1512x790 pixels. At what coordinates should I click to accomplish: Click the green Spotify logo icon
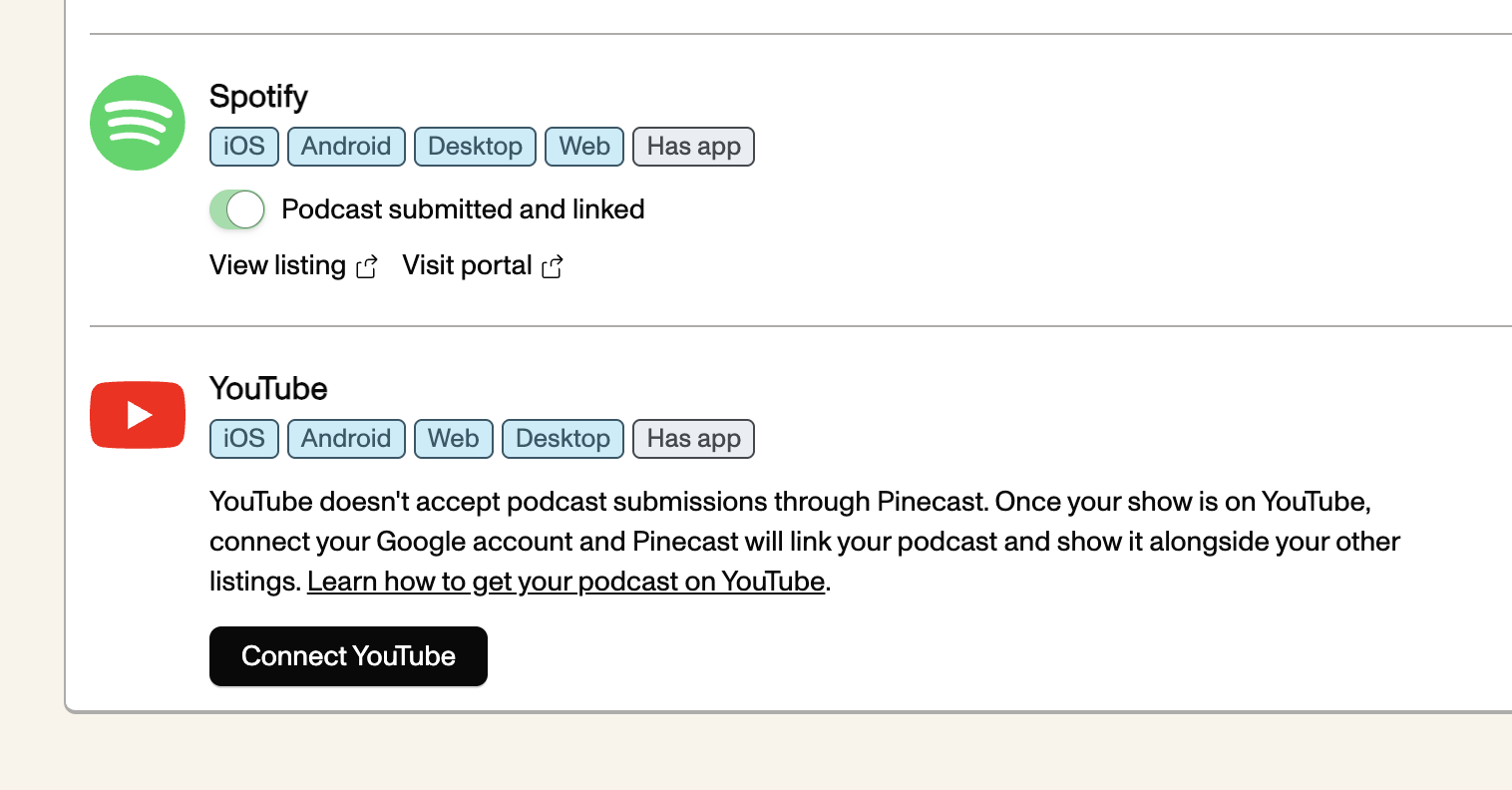tap(138, 123)
